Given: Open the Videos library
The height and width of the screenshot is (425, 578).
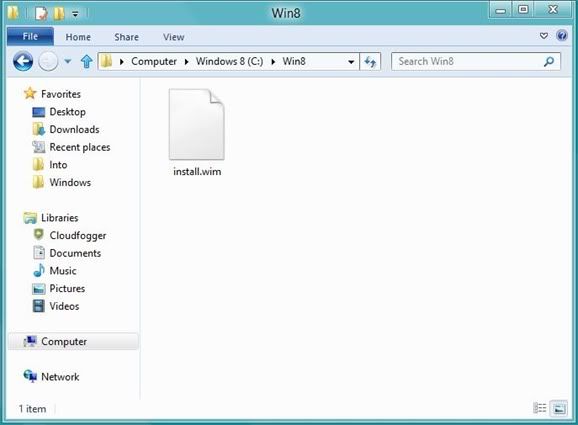Looking at the screenshot, I should (64, 306).
